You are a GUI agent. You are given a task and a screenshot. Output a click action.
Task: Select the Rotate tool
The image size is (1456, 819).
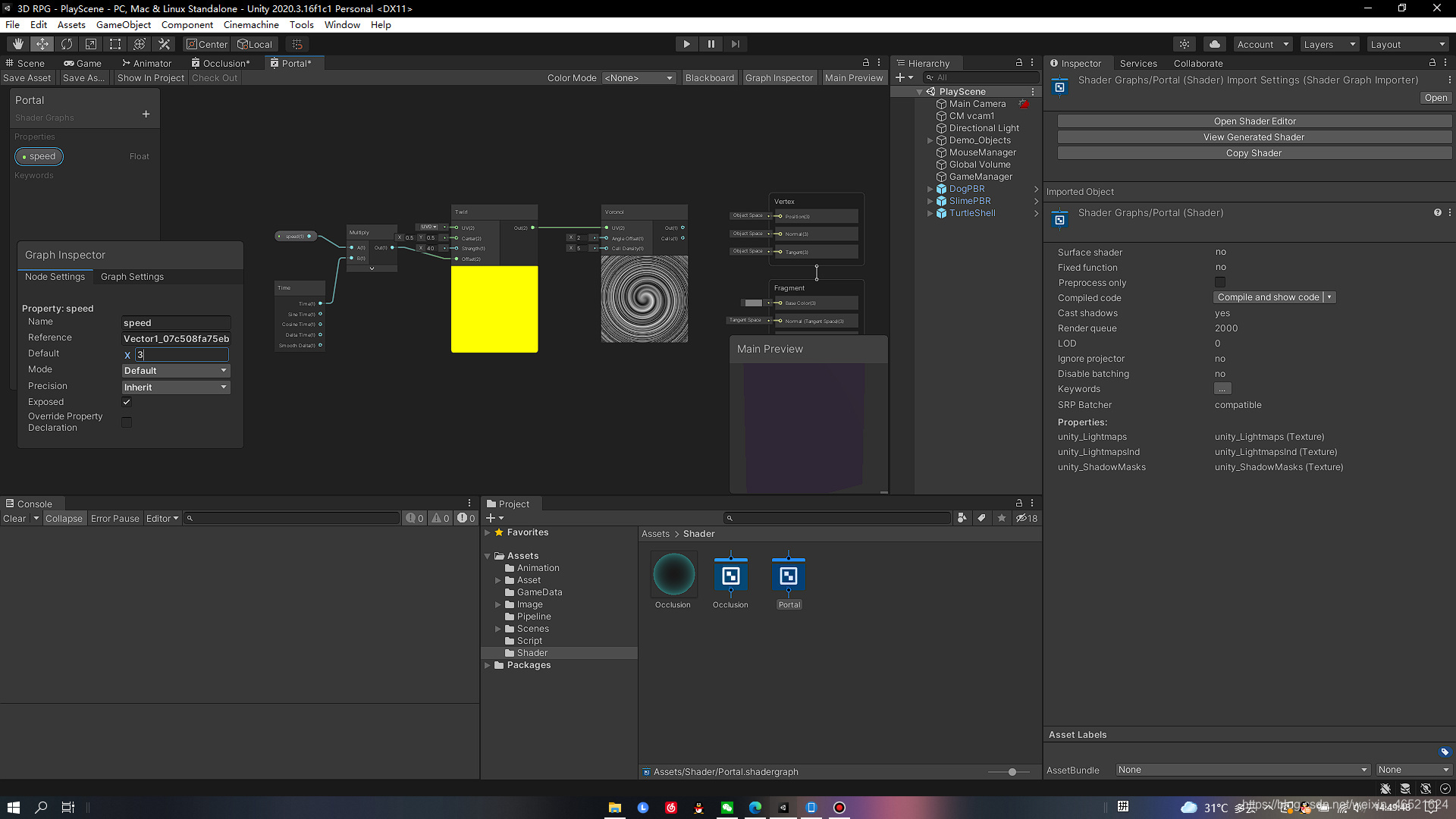(x=67, y=44)
